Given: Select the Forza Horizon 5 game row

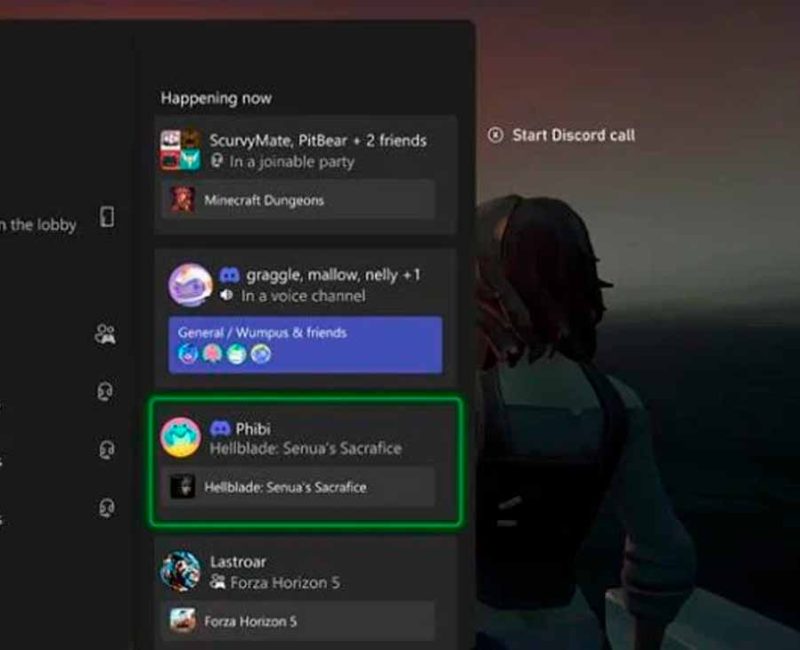Looking at the screenshot, I should point(298,621).
